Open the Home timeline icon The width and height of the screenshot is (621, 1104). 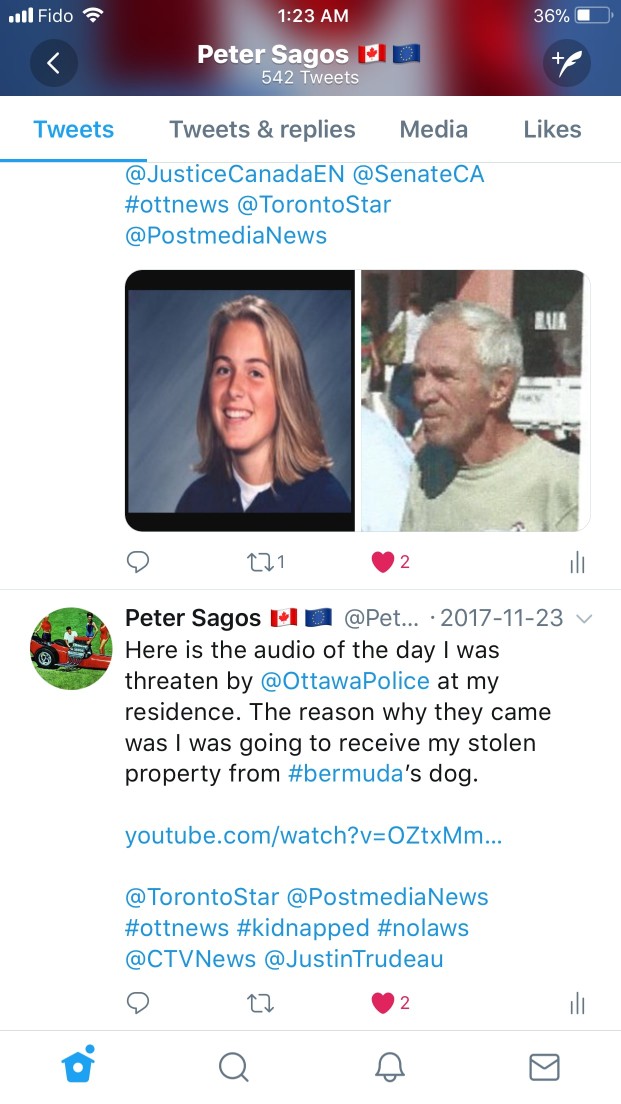78,1066
